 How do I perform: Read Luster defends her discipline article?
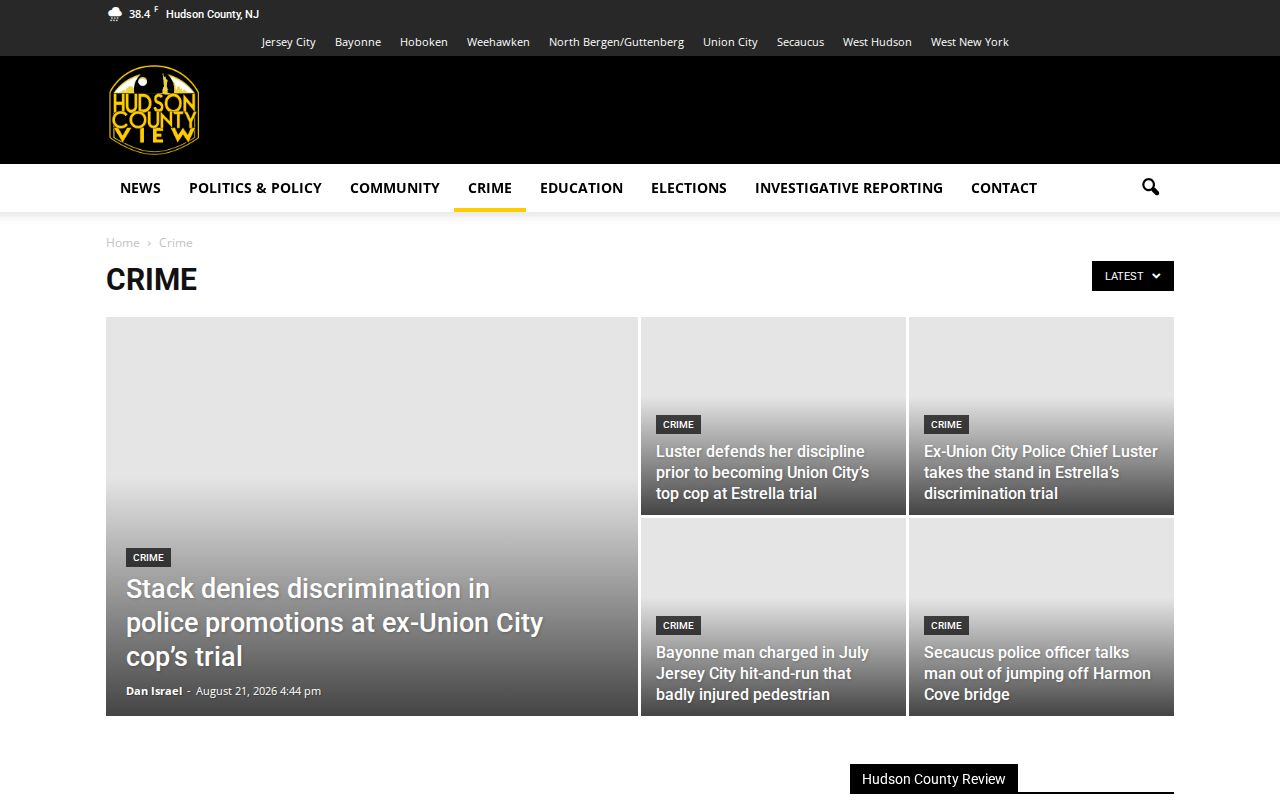click(x=762, y=472)
